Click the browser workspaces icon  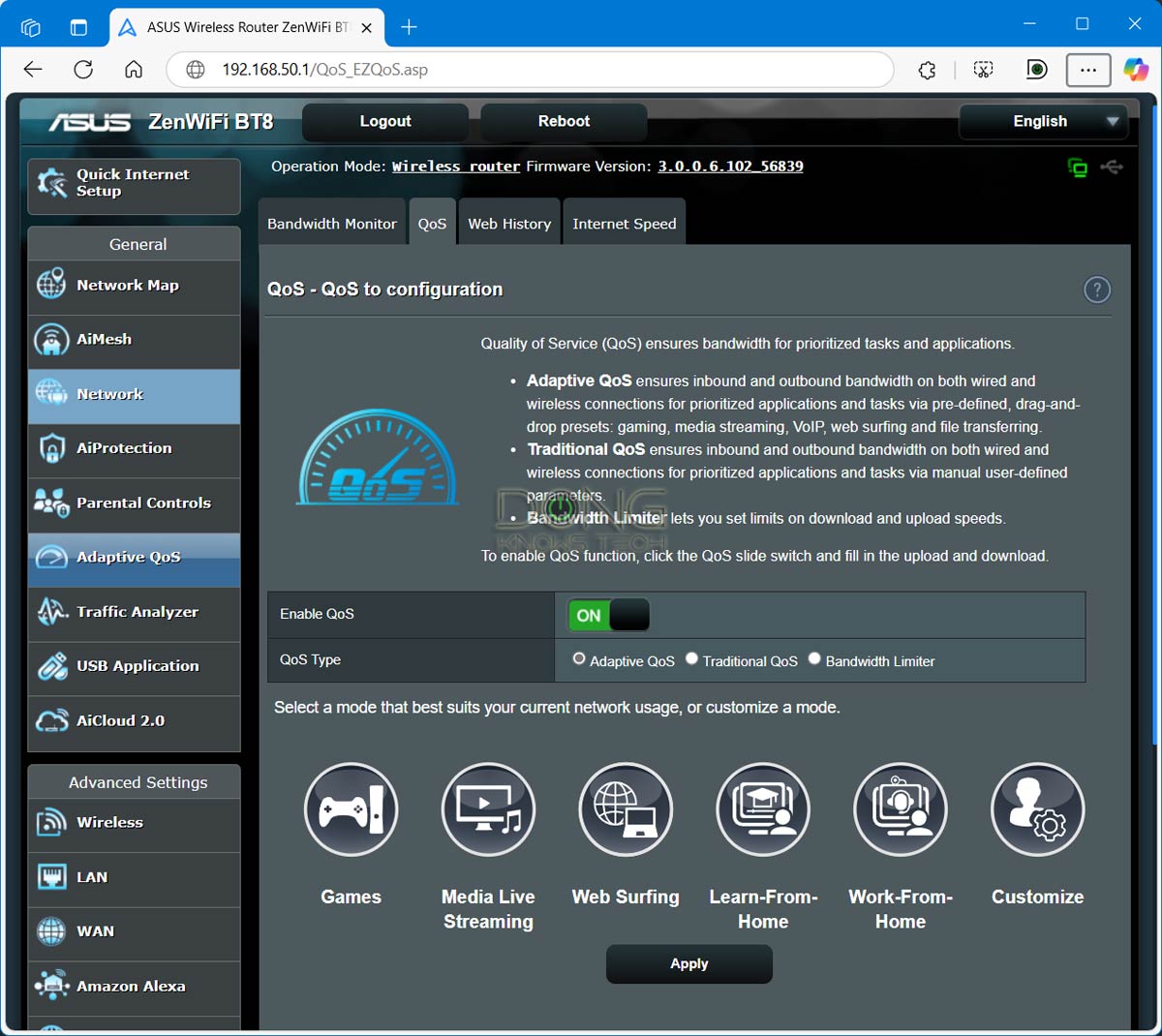coord(30,27)
